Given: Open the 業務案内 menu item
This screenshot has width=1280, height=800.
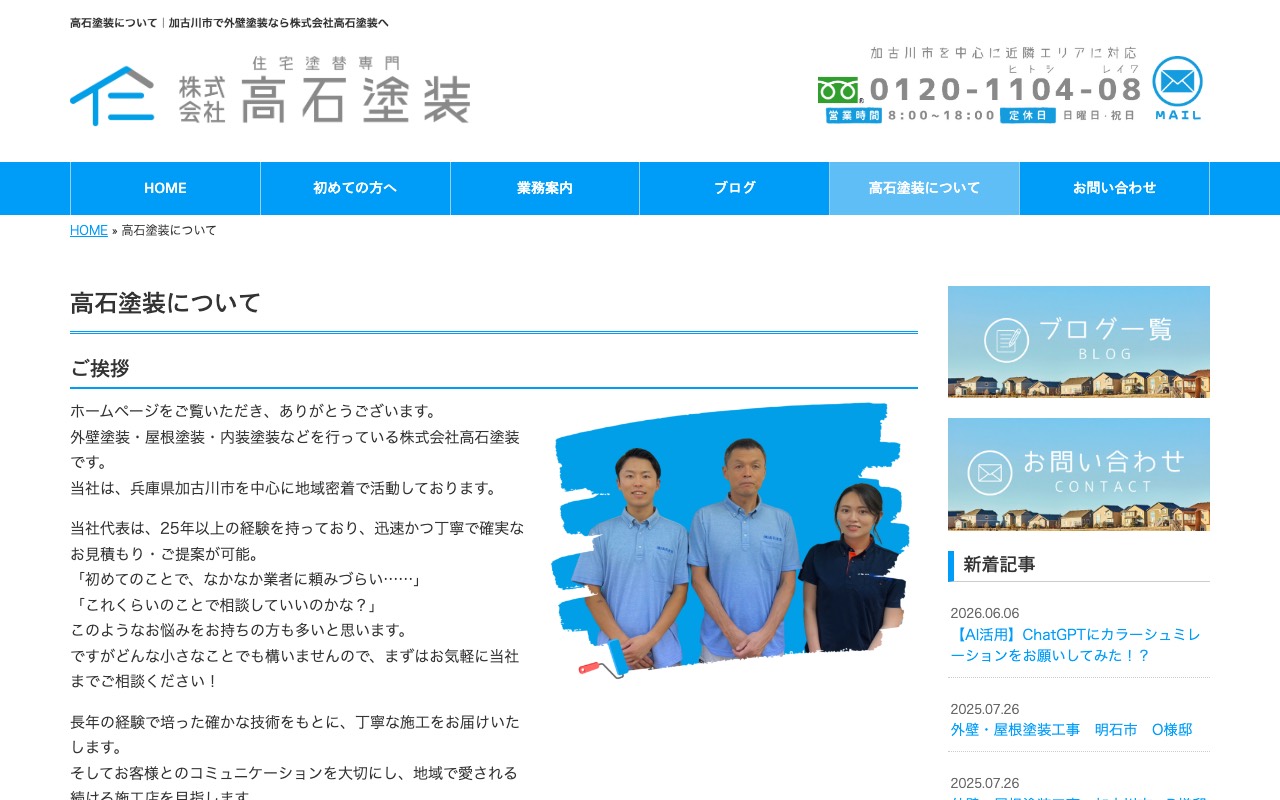Looking at the screenshot, I should point(545,188).
